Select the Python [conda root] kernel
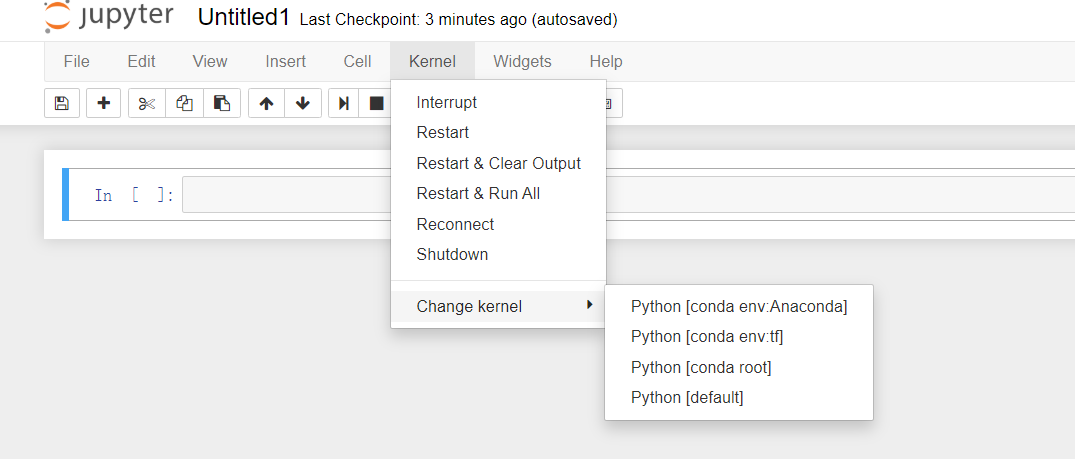Viewport: 1075px width, 459px height. click(x=701, y=367)
